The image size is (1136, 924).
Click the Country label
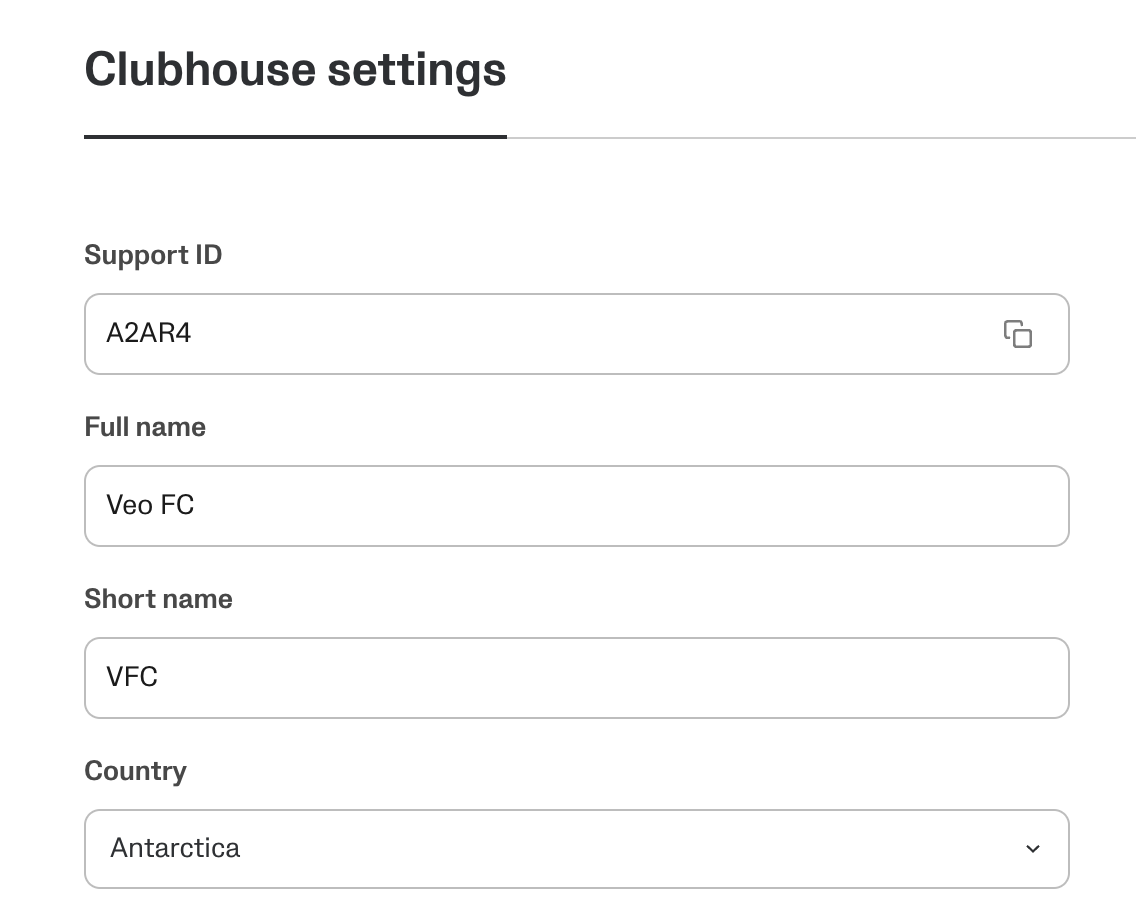pos(135,771)
